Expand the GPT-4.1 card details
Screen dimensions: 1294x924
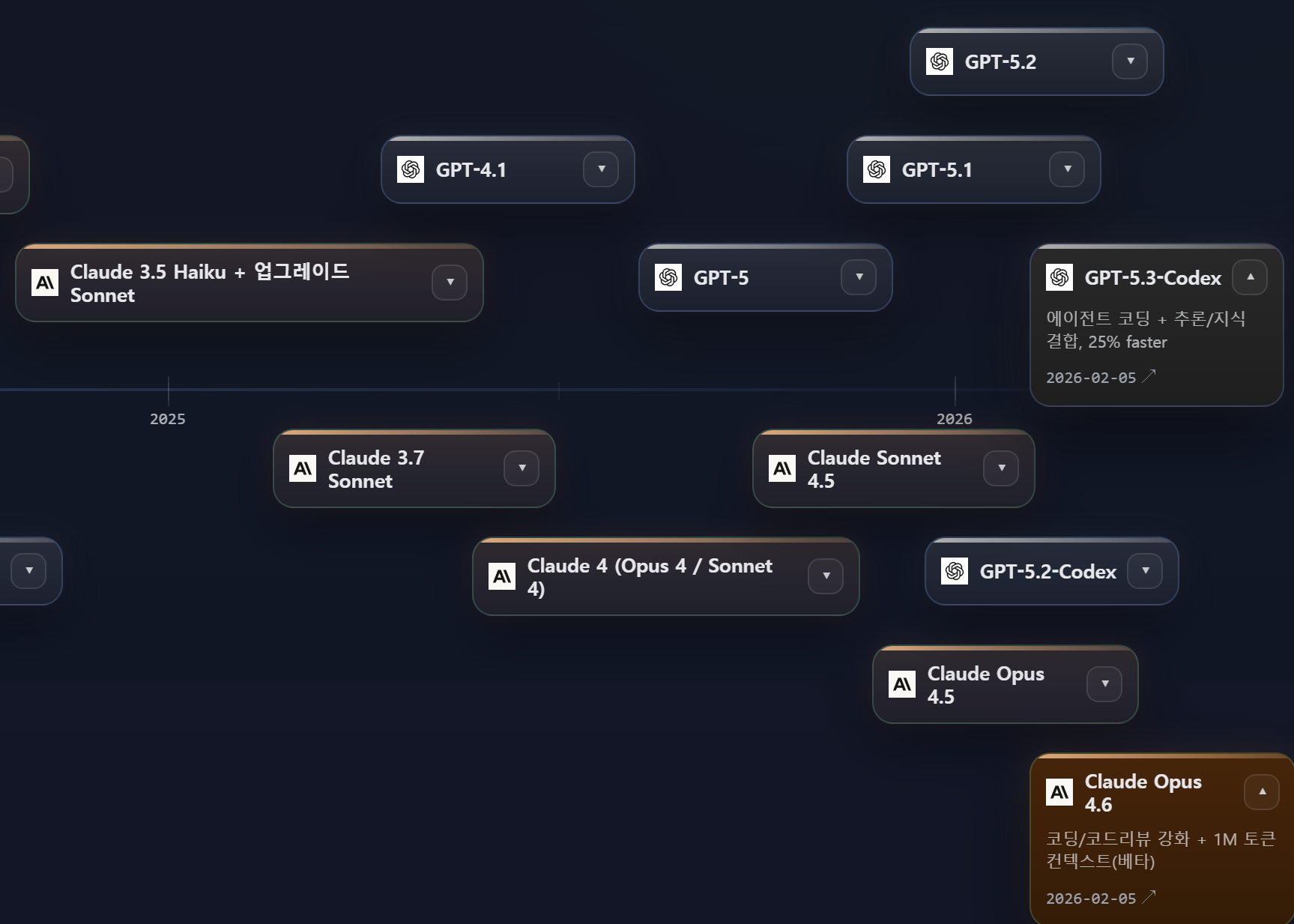pyautogui.click(x=601, y=169)
